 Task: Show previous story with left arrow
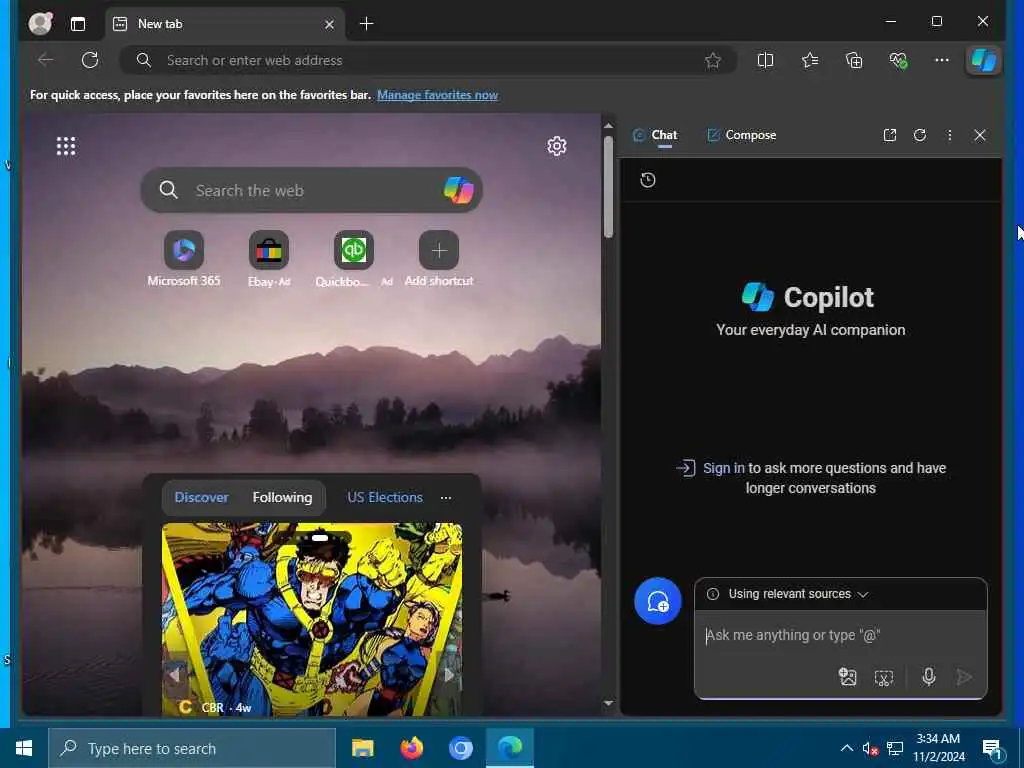click(x=174, y=675)
